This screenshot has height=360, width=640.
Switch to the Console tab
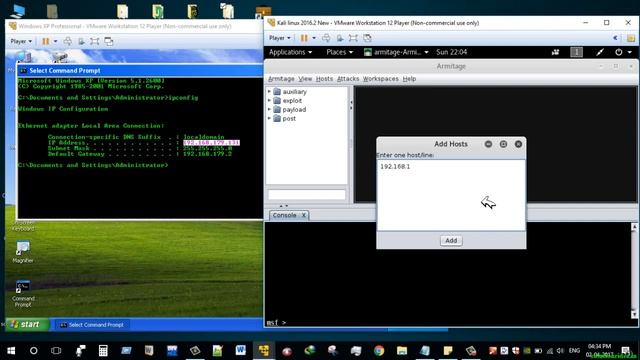tap(284, 215)
